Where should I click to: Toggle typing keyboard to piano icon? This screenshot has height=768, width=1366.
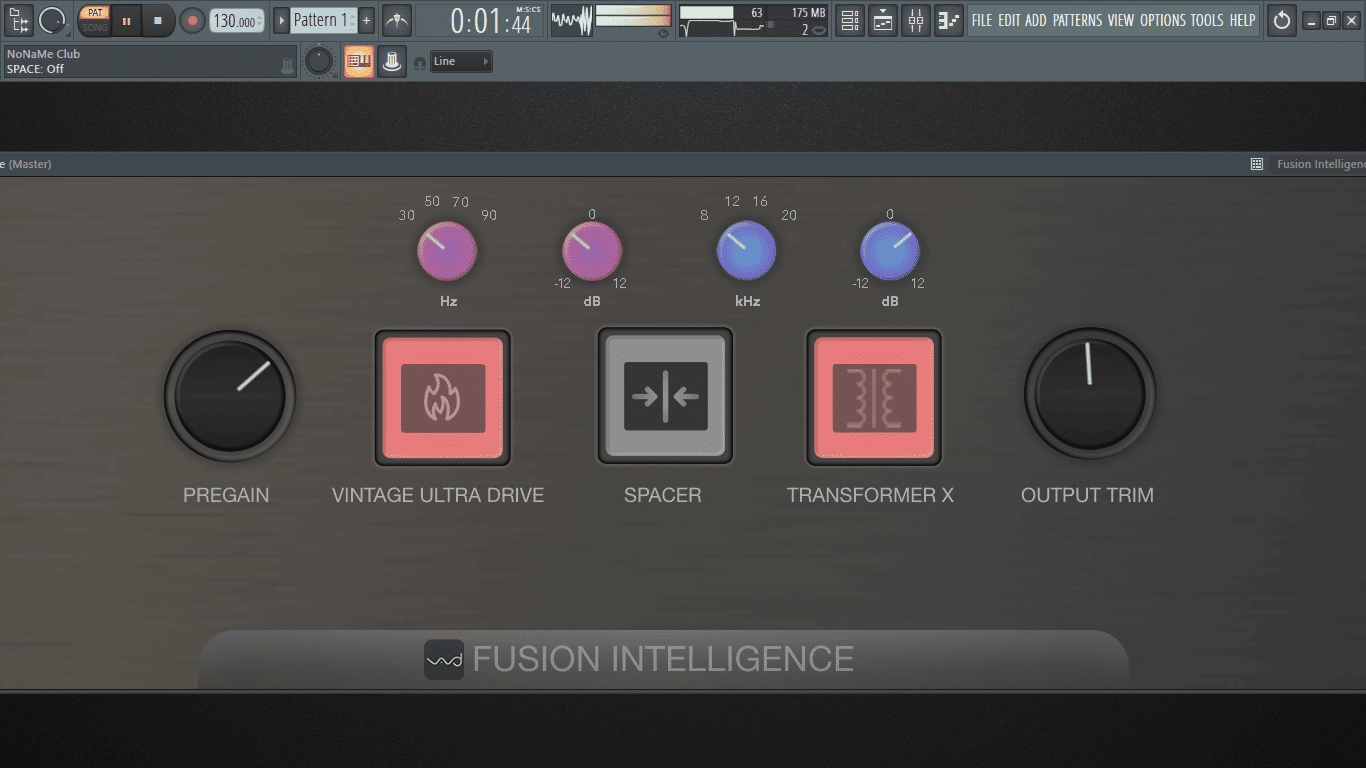(359, 61)
